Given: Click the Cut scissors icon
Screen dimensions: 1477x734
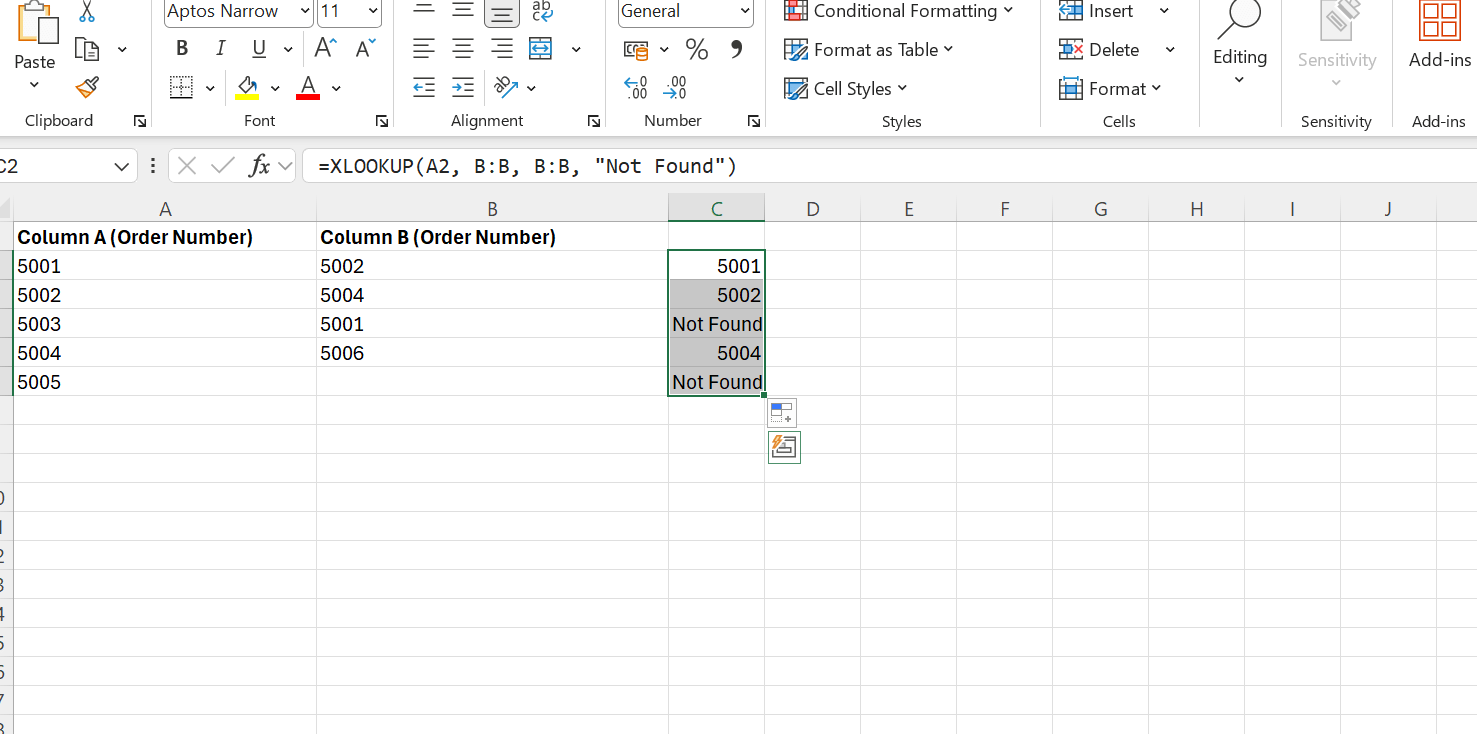Looking at the screenshot, I should click(86, 9).
